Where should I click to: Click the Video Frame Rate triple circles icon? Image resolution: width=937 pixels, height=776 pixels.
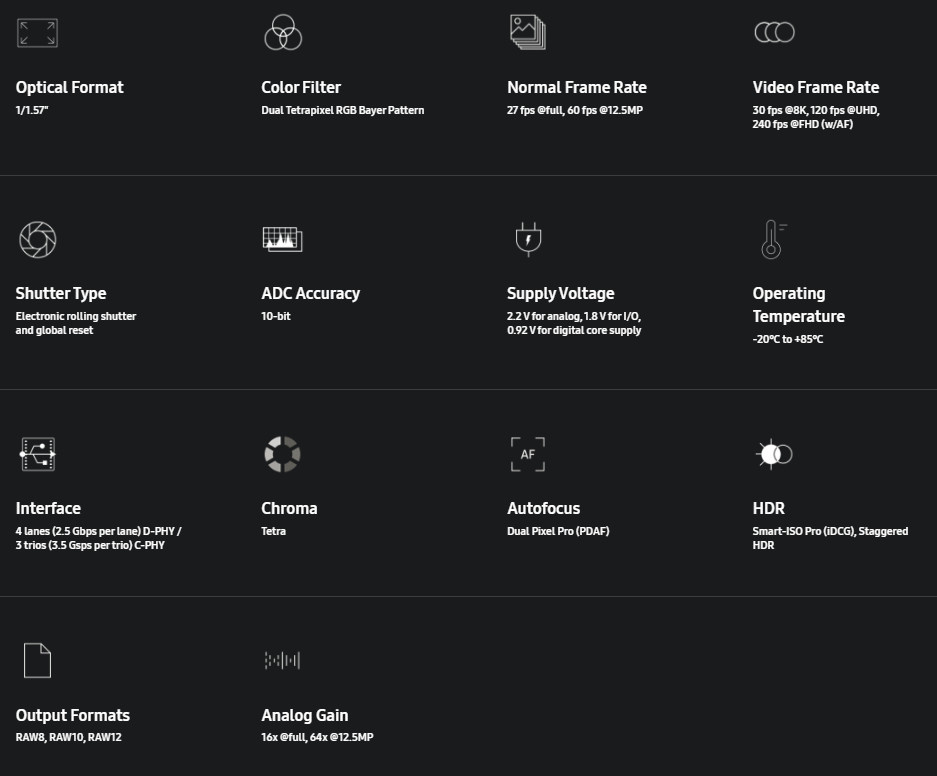tap(774, 33)
